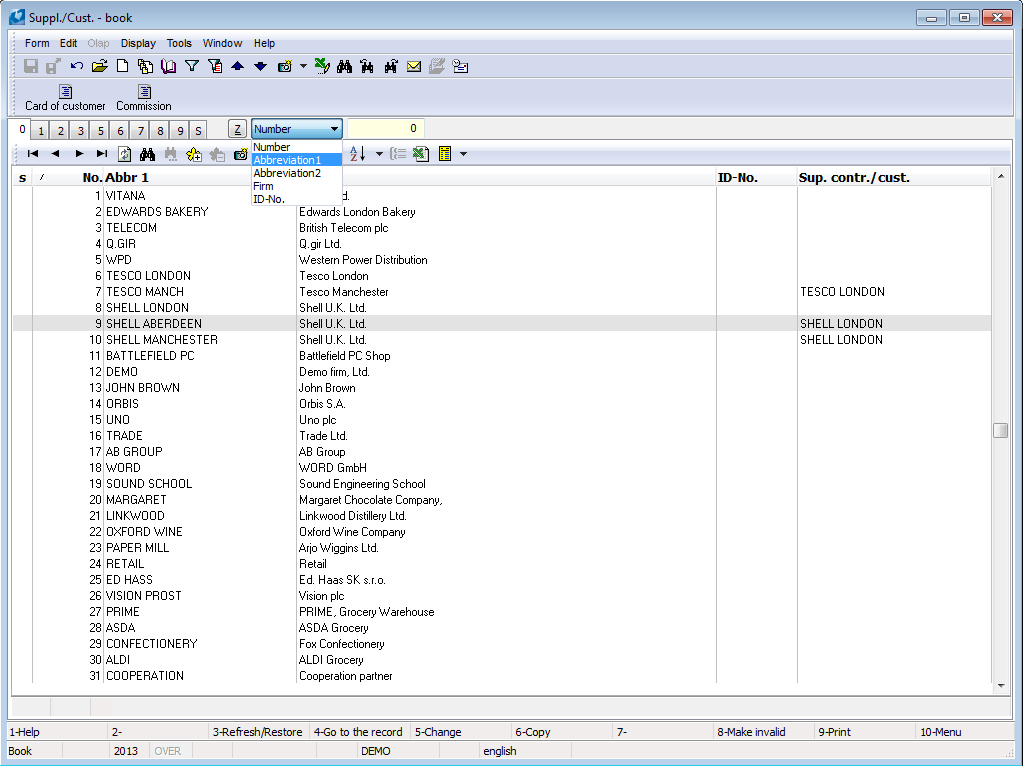
Task: Click the 9-Print function key label
Action: pos(834,732)
